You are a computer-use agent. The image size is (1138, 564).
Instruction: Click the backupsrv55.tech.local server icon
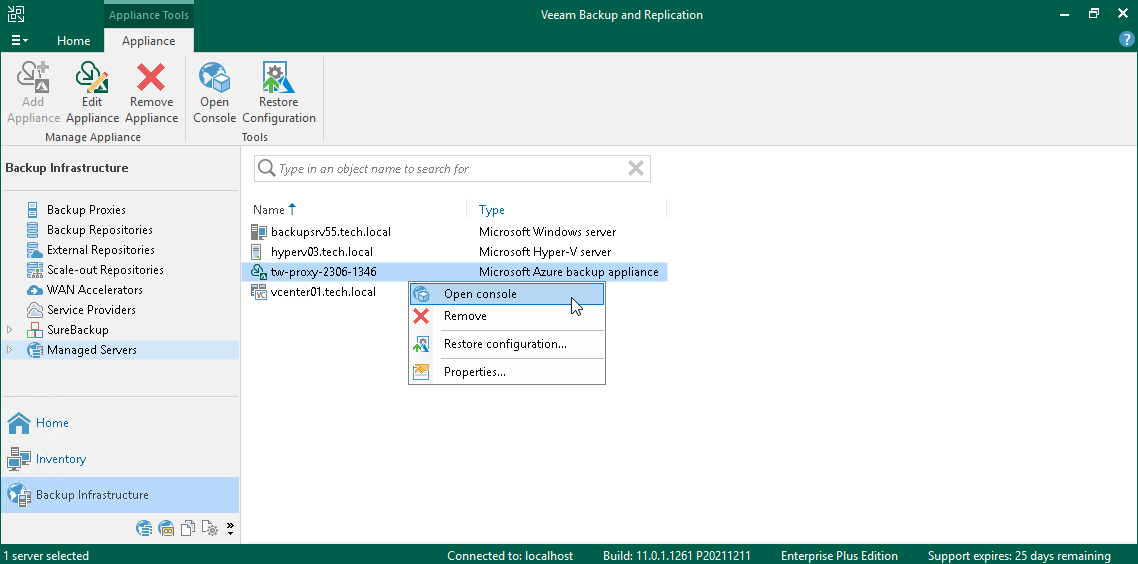pos(258,232)
